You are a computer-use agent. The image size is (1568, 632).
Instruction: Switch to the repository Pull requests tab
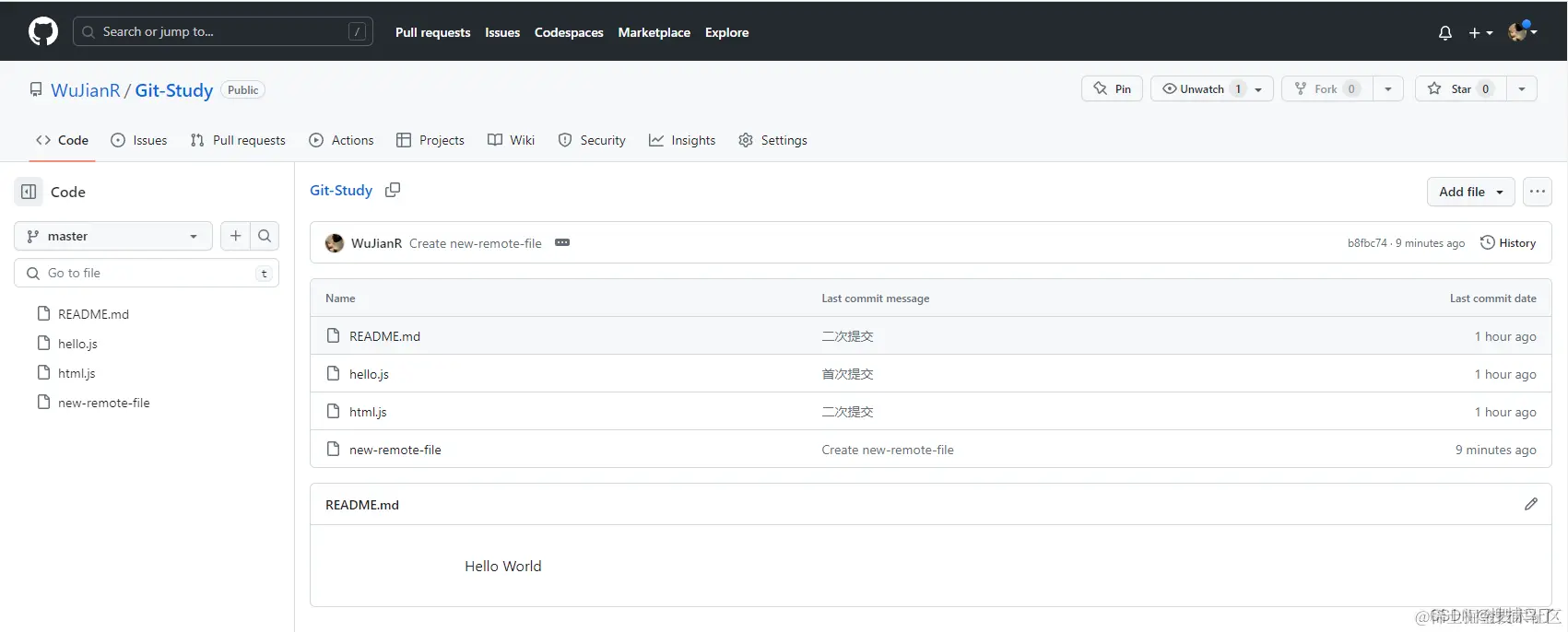coord(238,140)
